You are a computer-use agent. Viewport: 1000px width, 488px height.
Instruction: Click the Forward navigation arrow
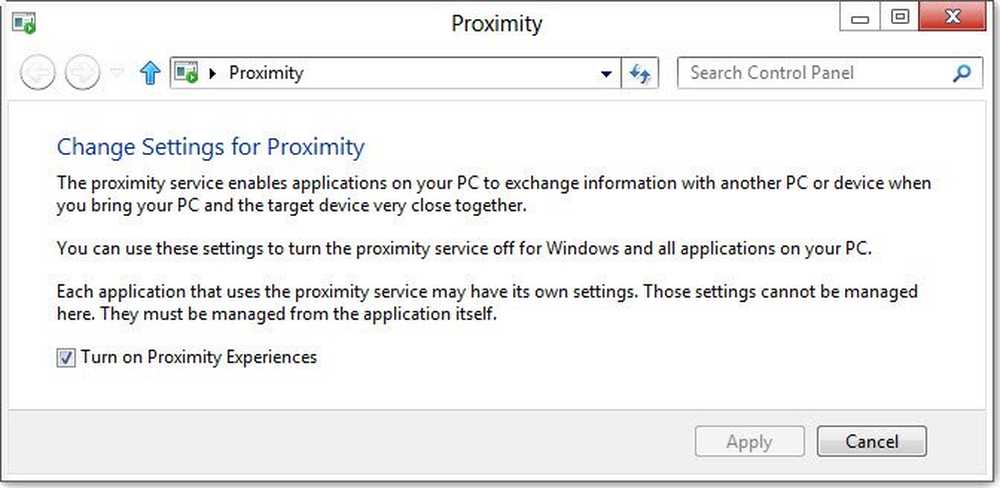[x=81, y=73]
